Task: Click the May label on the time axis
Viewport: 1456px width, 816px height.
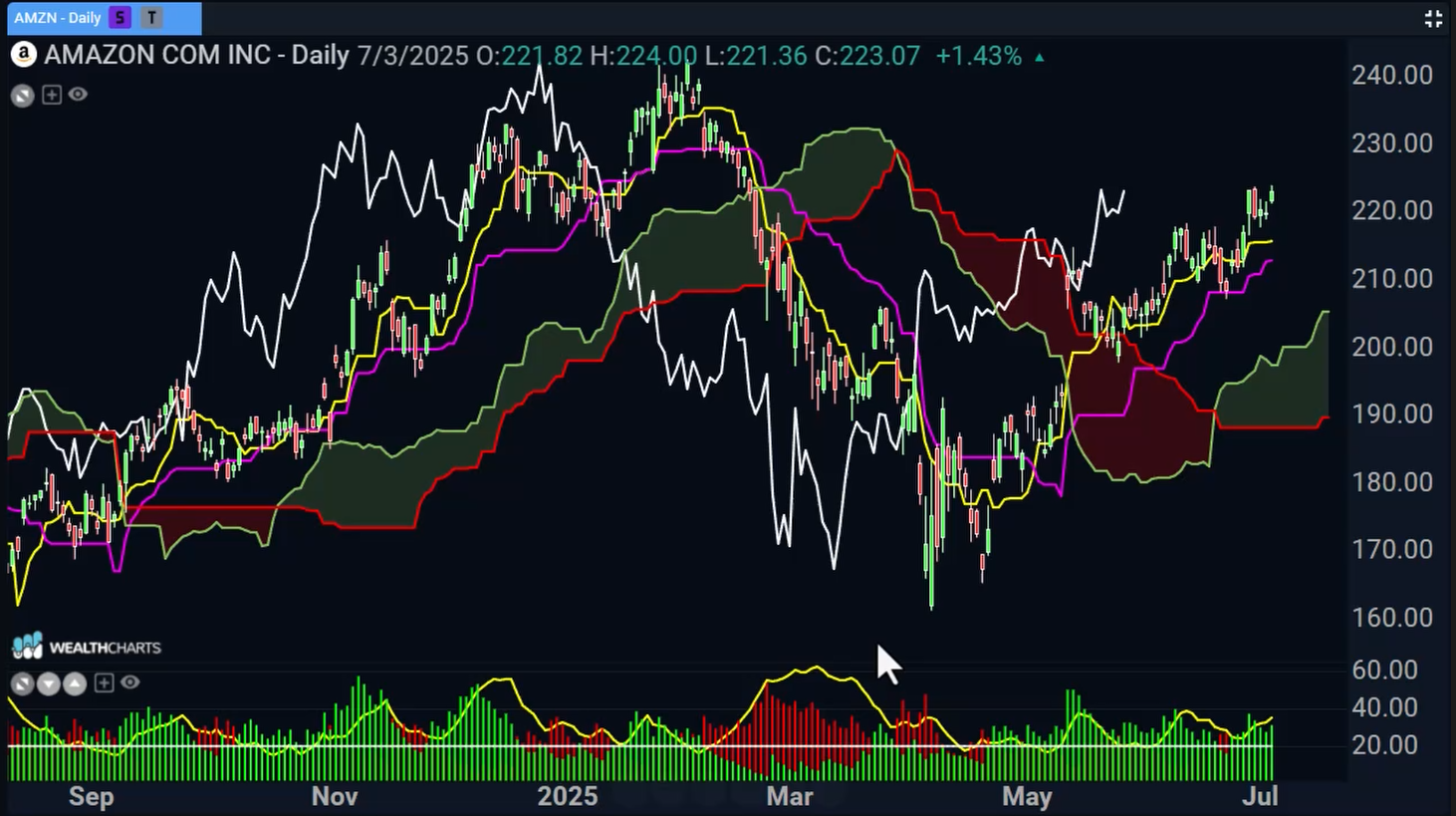Action: click(x=1027, y=797)
